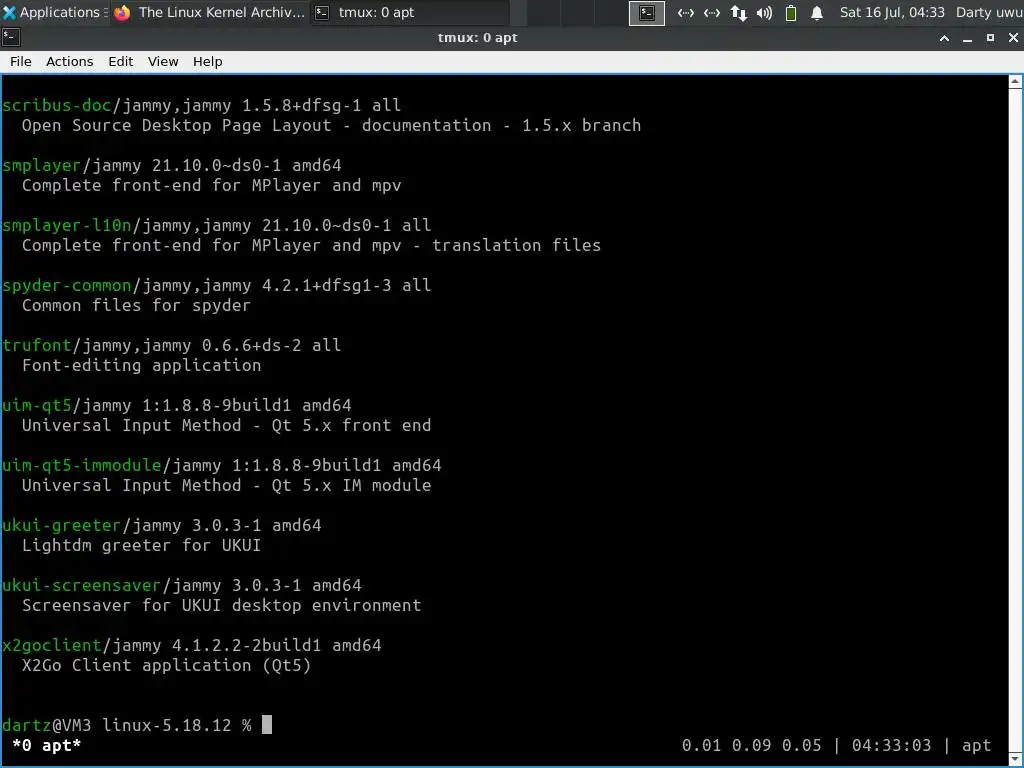Click the spyder-common package name

coord(67,285)
